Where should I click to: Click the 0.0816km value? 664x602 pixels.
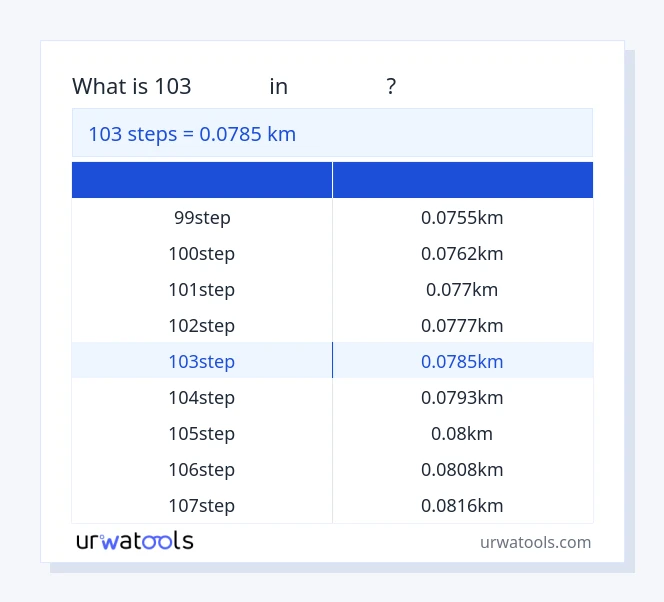[462, 505]
